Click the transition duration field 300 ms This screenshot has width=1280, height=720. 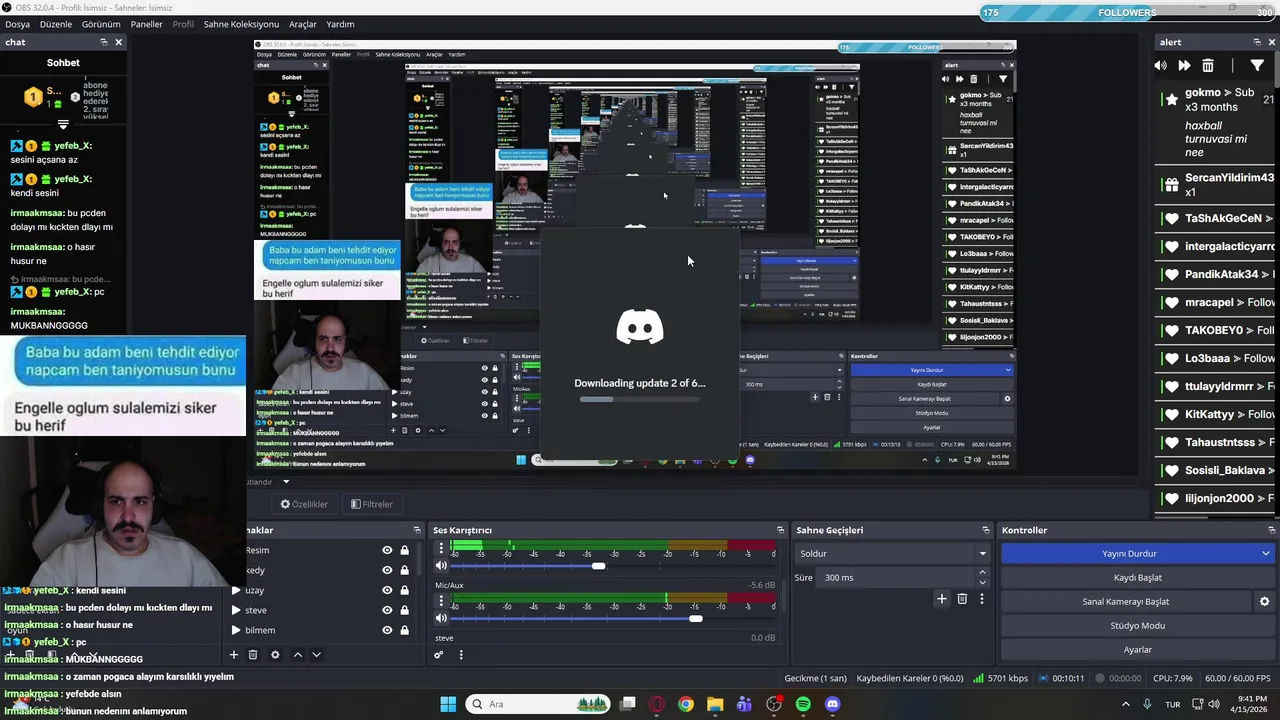896,577
